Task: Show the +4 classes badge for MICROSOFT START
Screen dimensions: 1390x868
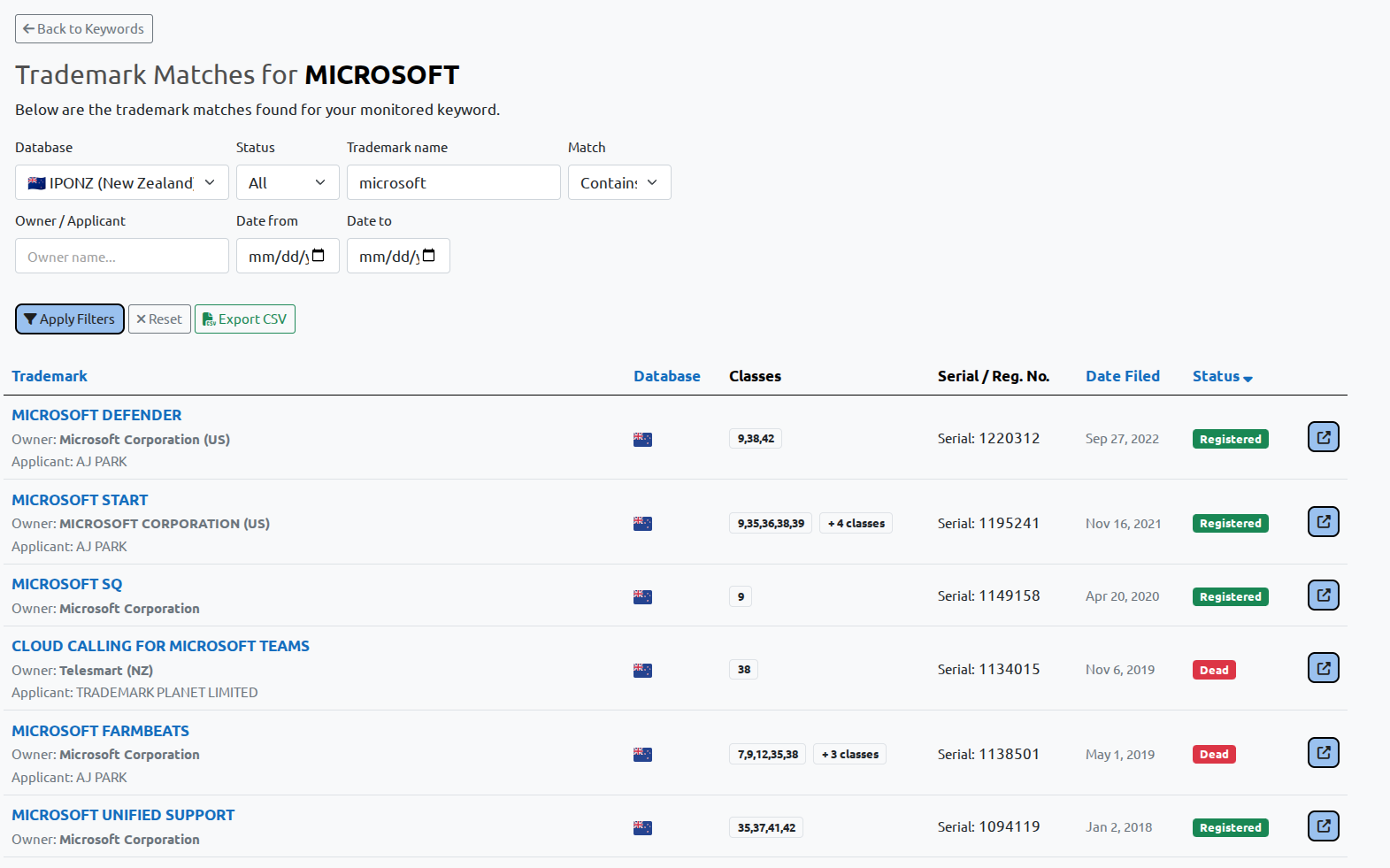Action: (856, 524)
